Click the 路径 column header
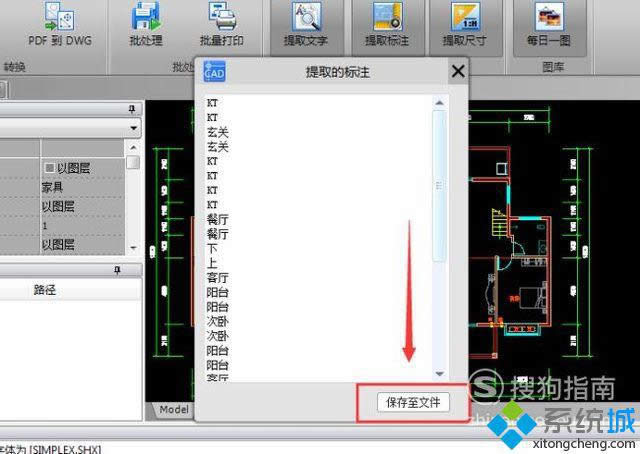640x454 pixels. [x=45, y=290]
